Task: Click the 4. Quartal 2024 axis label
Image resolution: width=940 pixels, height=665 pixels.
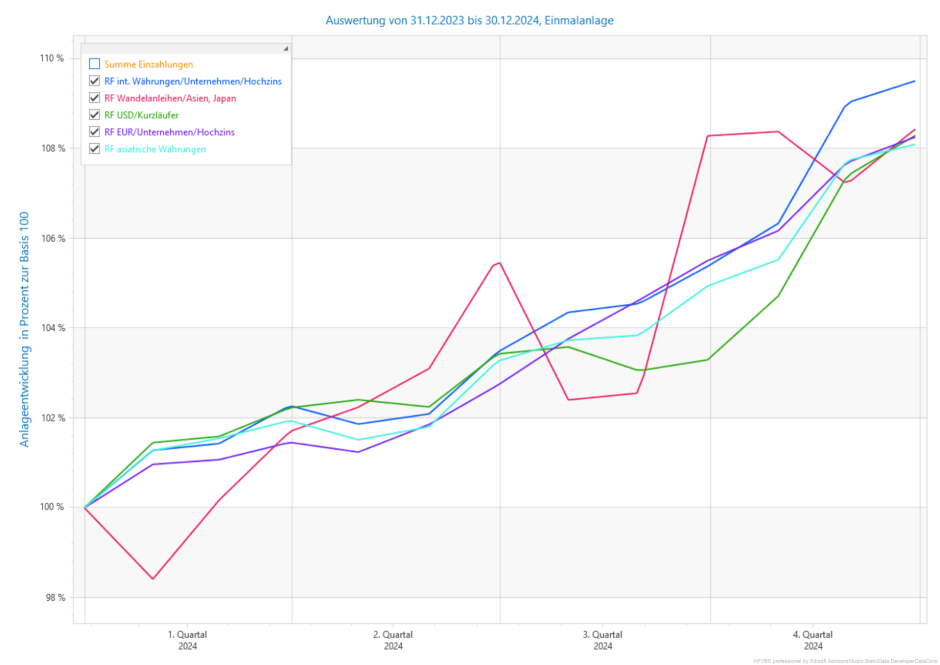Action: pyautogui.click(x=813, y=640)
